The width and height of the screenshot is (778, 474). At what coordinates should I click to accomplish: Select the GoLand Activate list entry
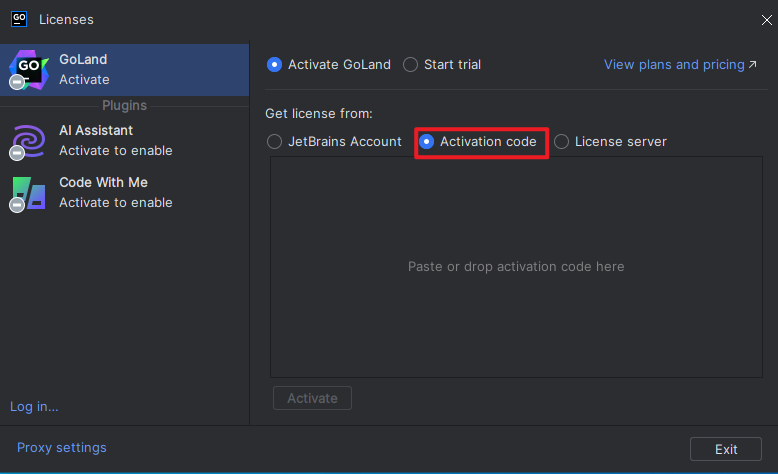pos(125,70)
